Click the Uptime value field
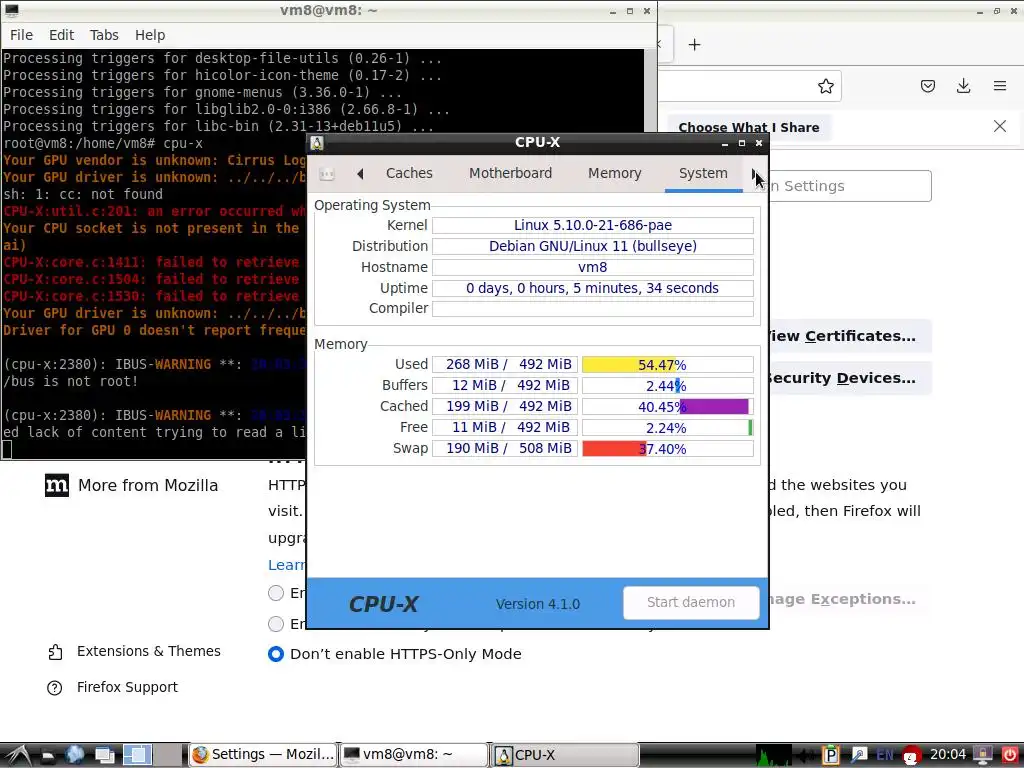 point(592,288)
